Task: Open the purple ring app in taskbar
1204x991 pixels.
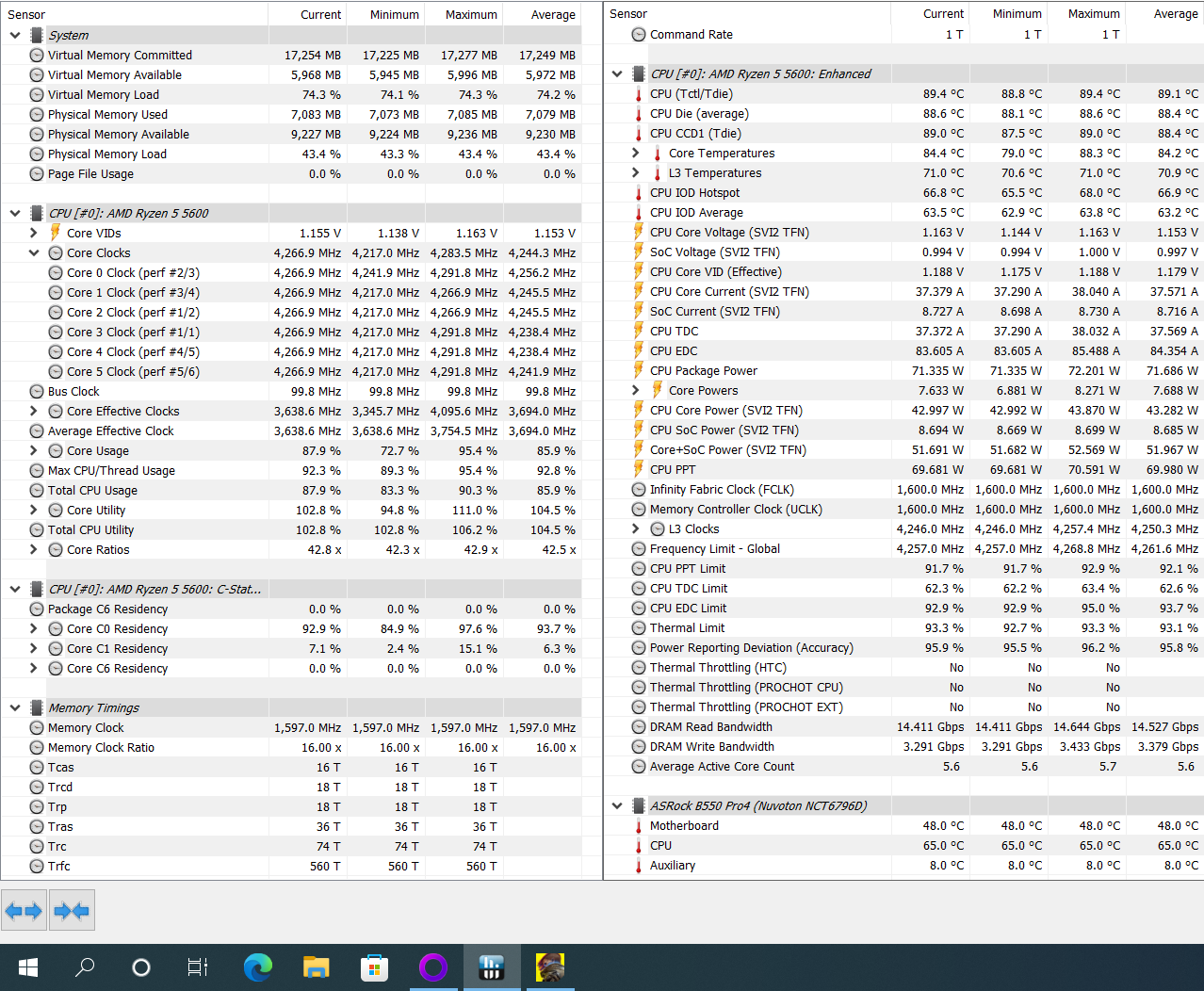Action: pos(433,967)
